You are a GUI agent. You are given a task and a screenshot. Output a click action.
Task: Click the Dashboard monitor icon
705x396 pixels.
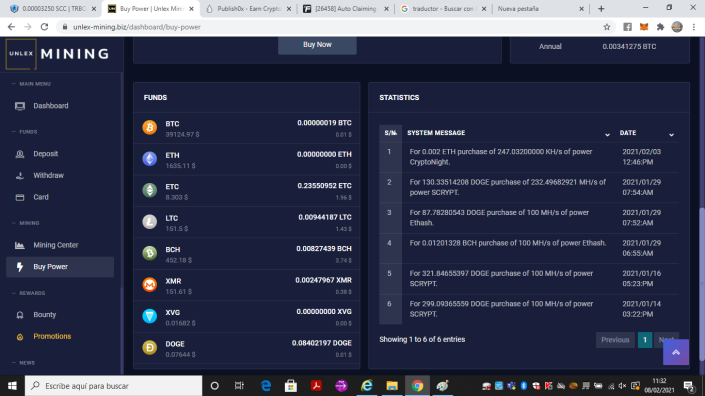click(x=20, y=106)
